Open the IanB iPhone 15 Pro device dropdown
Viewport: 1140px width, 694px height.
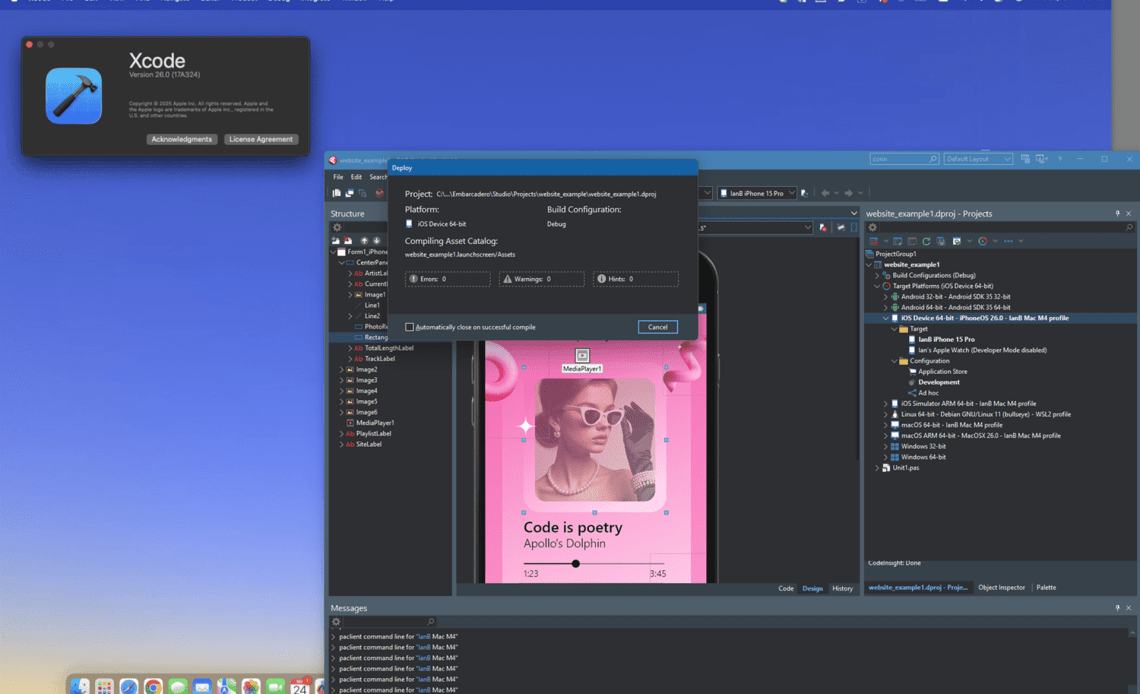[757, 193]
